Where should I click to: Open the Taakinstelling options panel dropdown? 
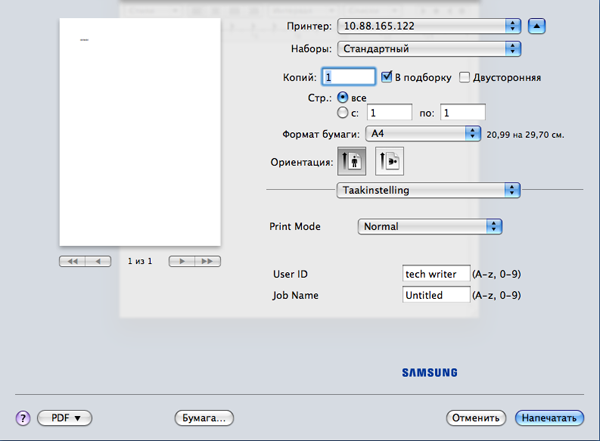tap(428, 190)
